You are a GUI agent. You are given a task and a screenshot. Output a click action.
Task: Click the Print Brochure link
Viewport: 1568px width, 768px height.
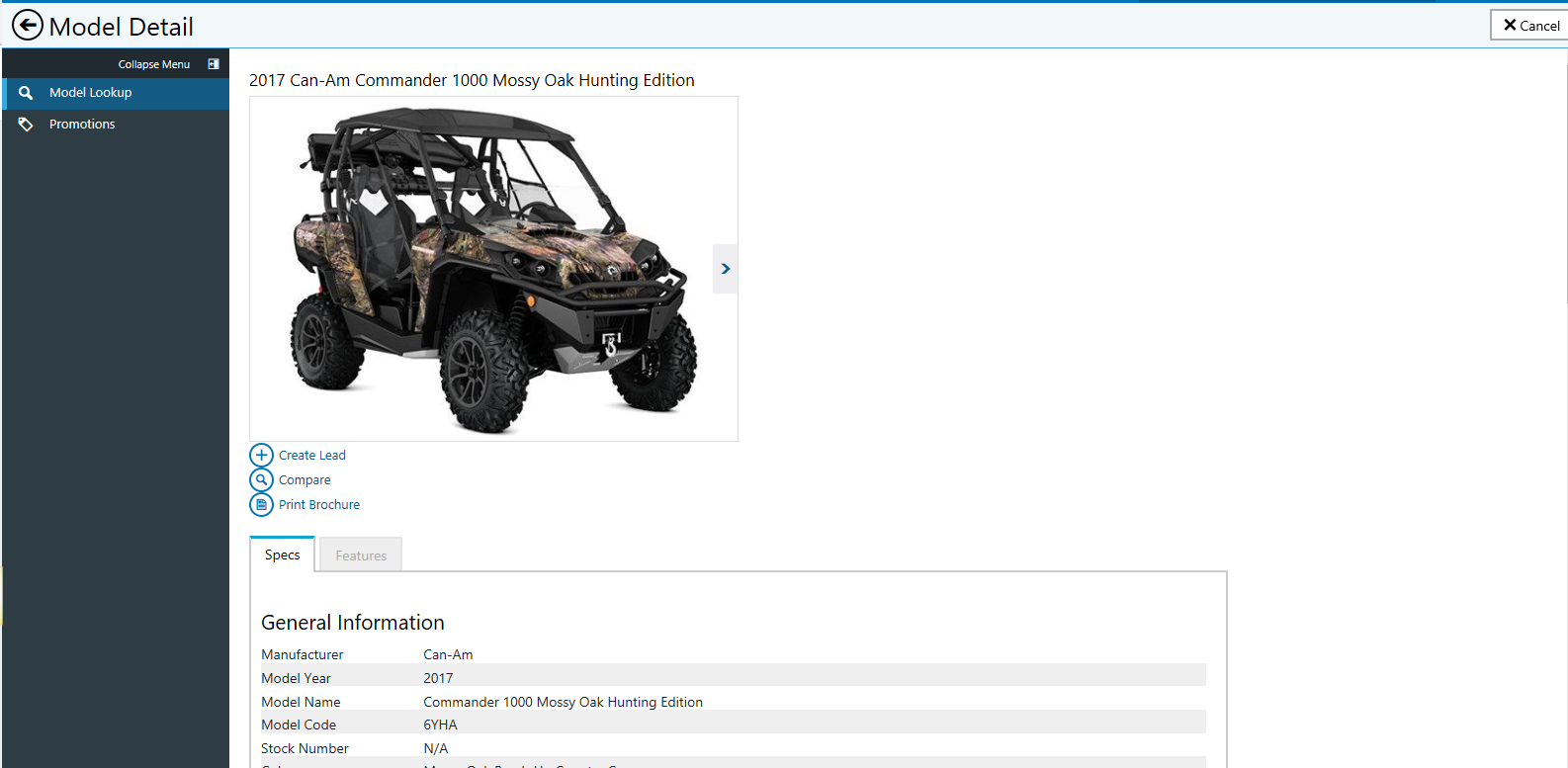(319, 505)
